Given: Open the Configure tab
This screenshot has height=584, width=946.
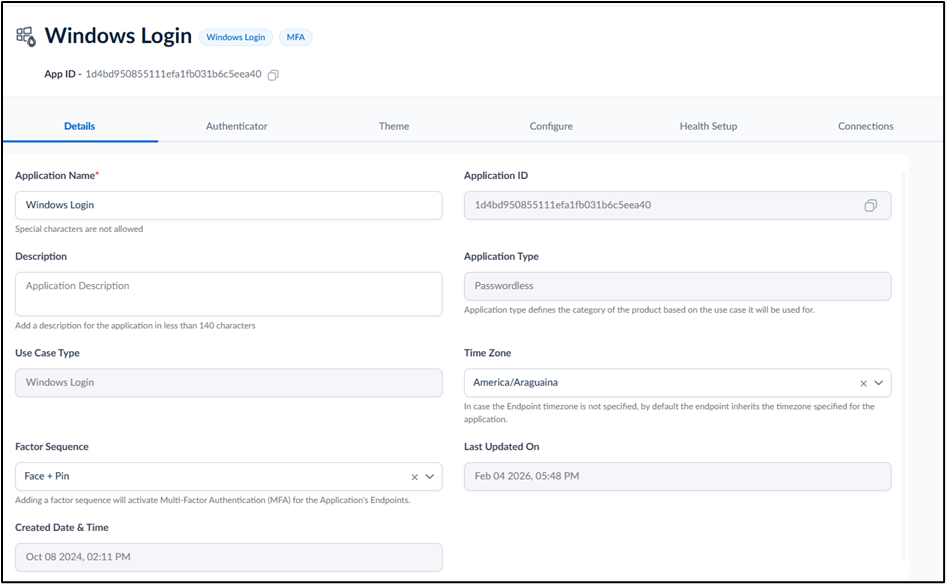Looking at the screenshot, I should [551, 126].
